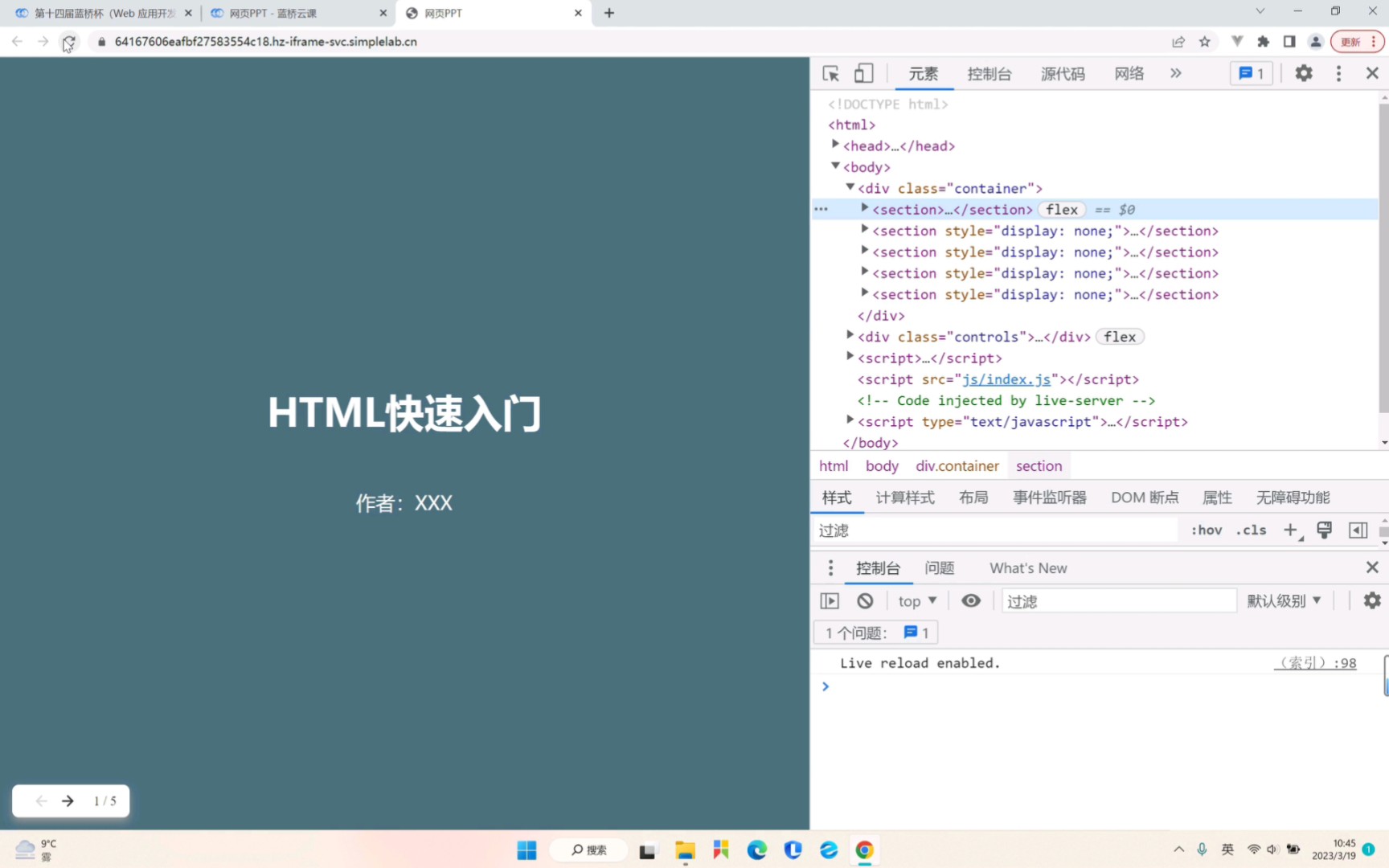The height and width of the screenshot is (868, 1389).
Task: Bookmark this page star icon
Action: (1204, 42)
